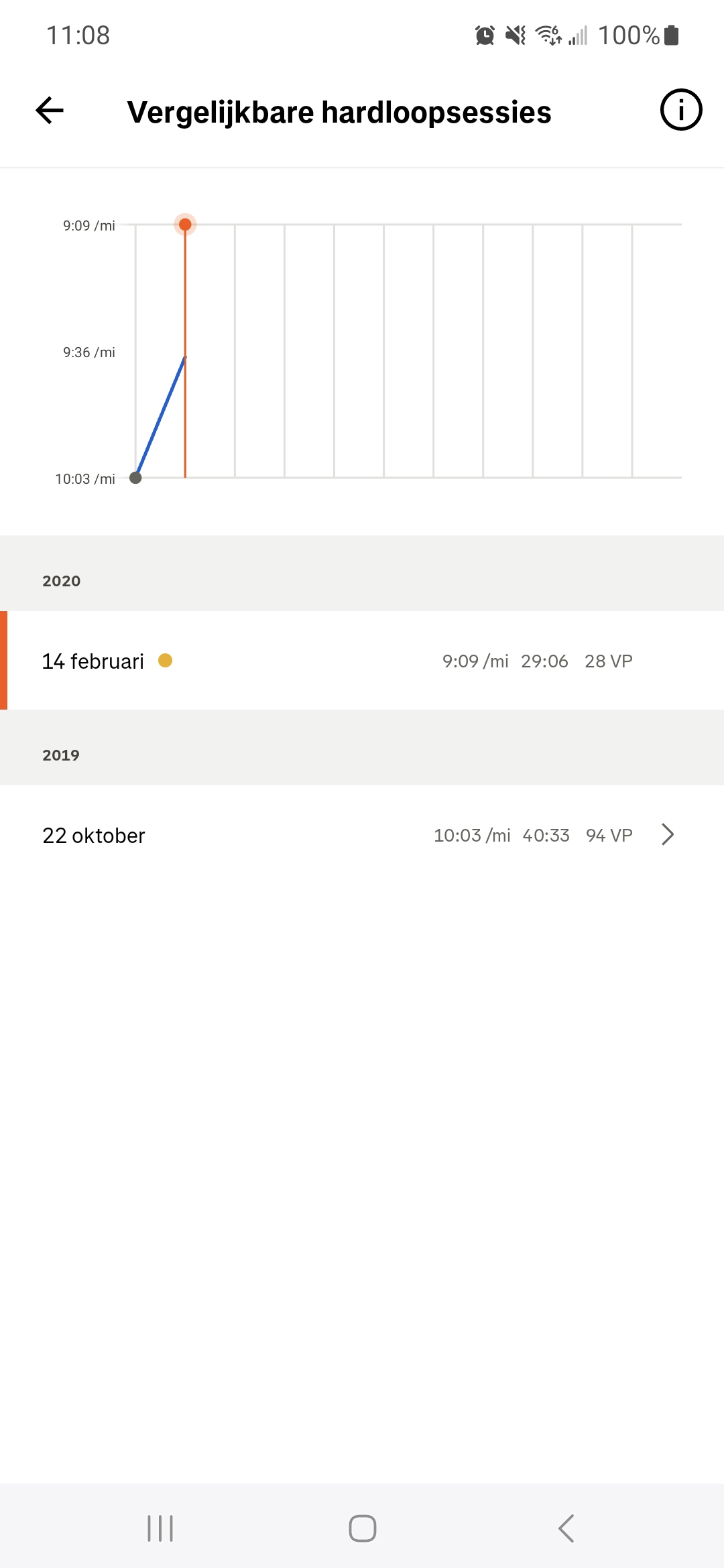Click the 94 VP value for 22 oktober
Viewport: 724px width, 1568px height.
(x=609, y=836)
